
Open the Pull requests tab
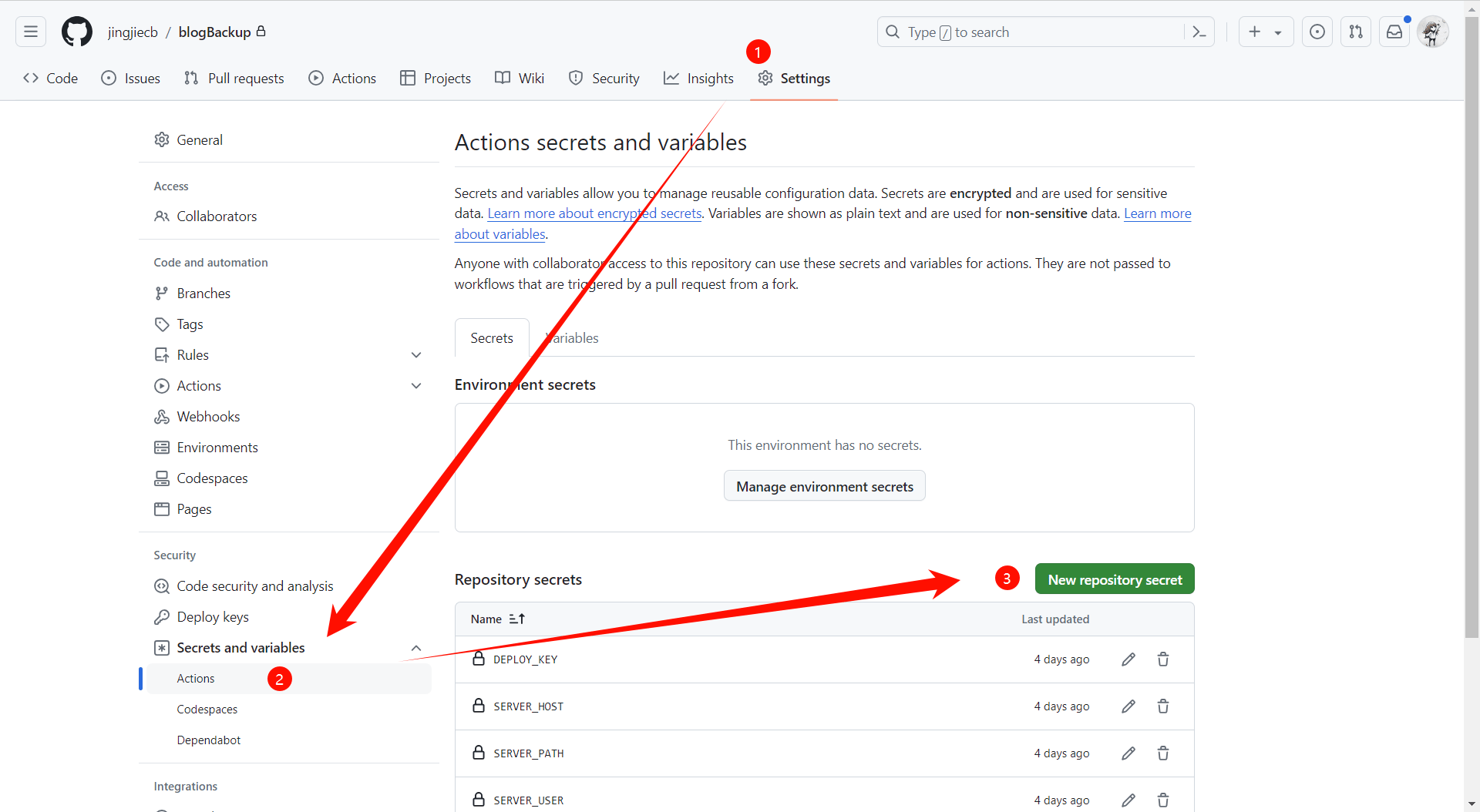click(234, 78)
